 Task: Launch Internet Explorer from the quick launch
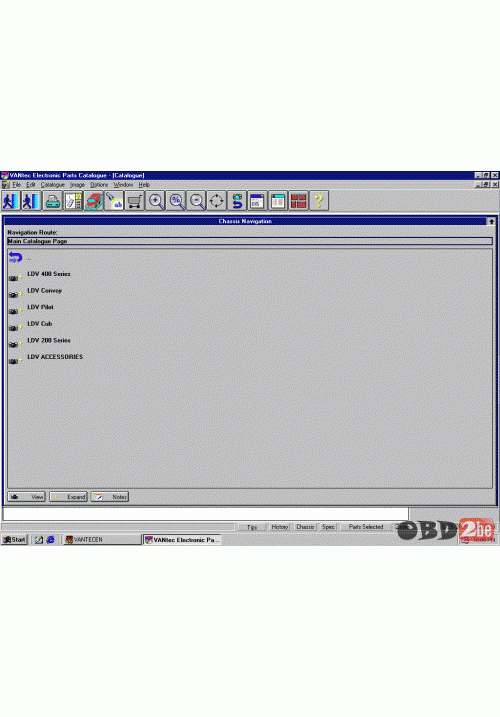pyautogui.click(x=50, y=540)
